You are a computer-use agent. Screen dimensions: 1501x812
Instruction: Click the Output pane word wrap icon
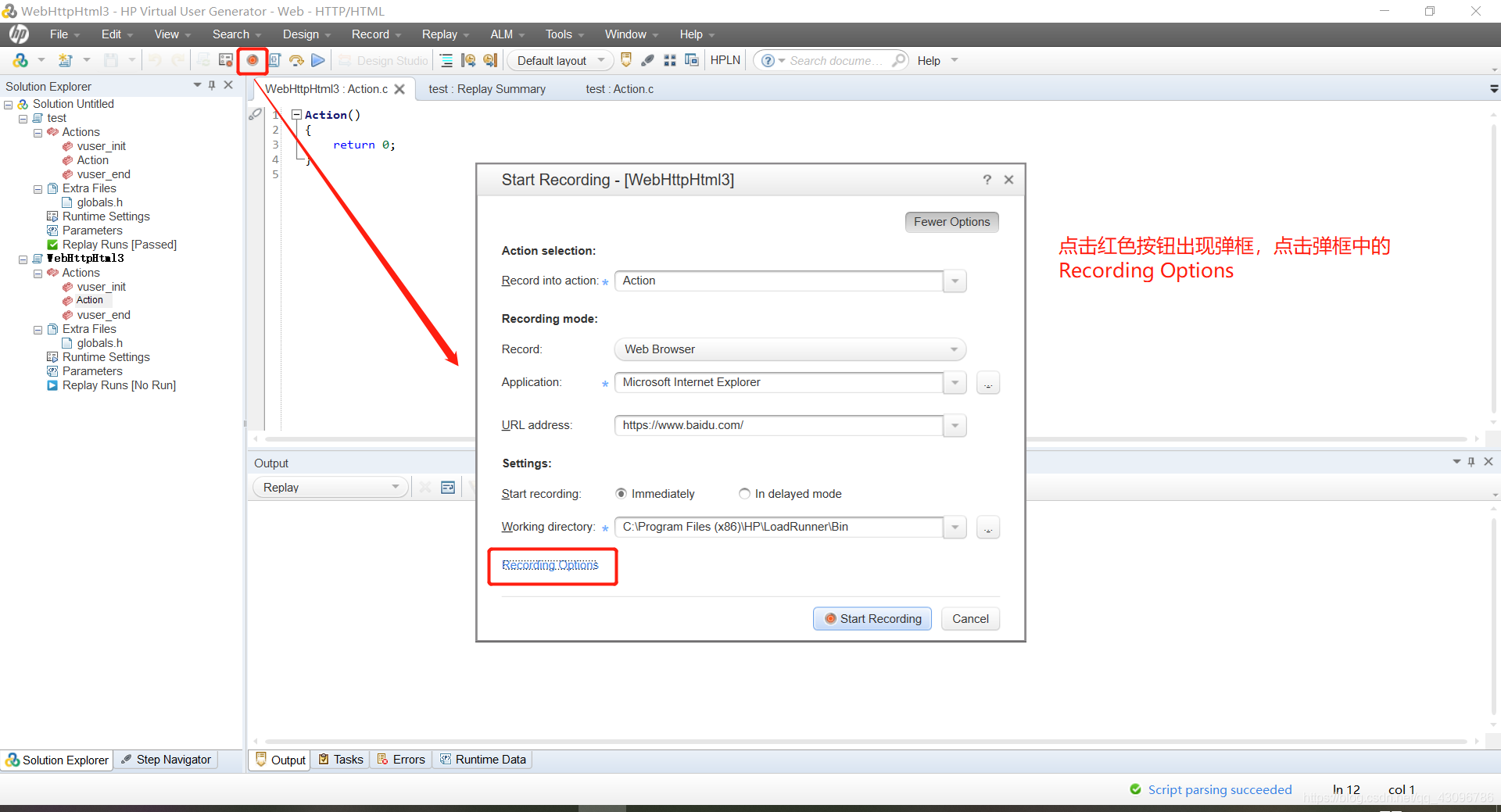tap(448, 488)
